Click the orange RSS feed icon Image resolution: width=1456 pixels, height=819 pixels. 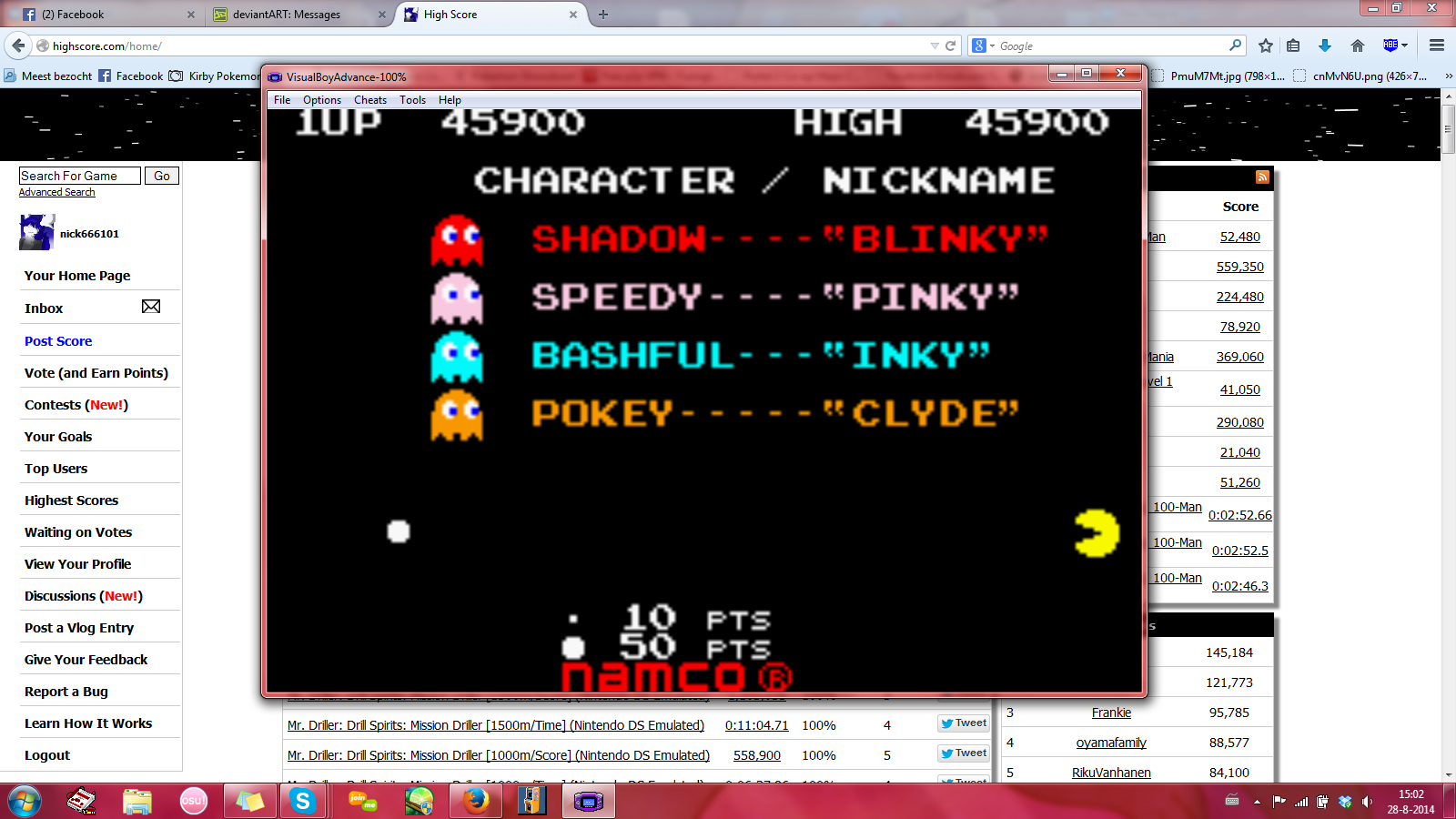[1262, 177]
